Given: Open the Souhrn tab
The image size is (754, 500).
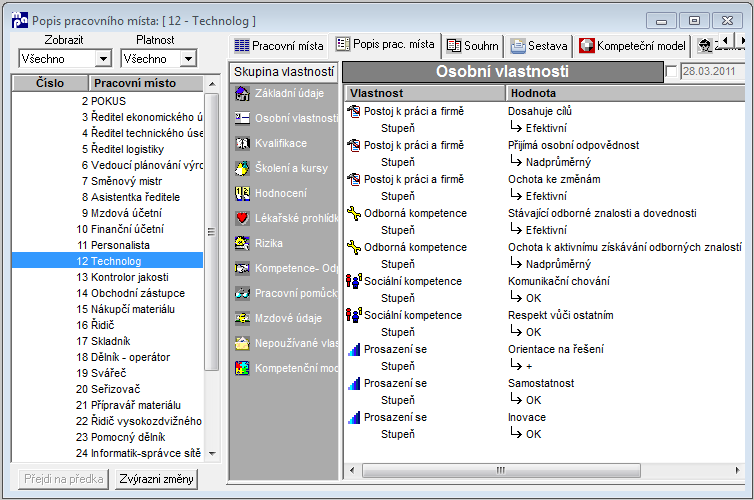Looking at the screenshot, I should [473, 46].
